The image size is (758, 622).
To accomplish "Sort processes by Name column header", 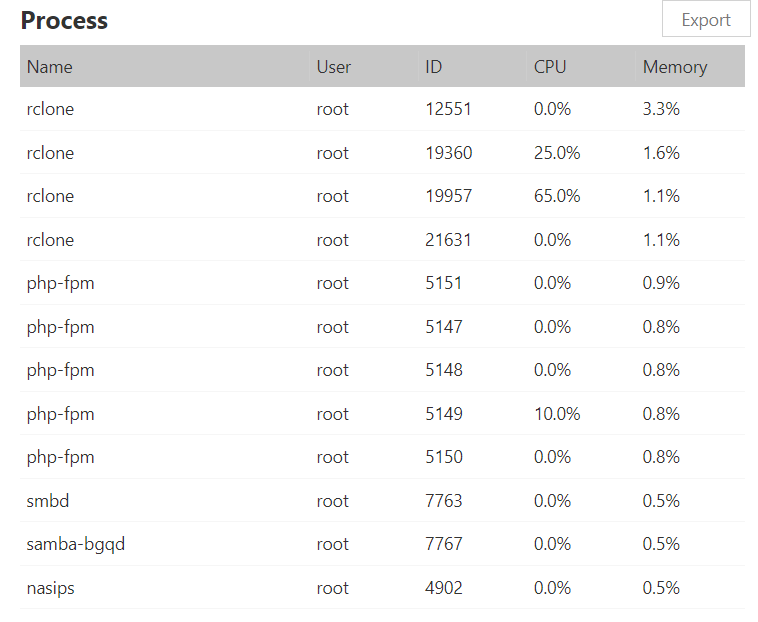I will [50, 67].
